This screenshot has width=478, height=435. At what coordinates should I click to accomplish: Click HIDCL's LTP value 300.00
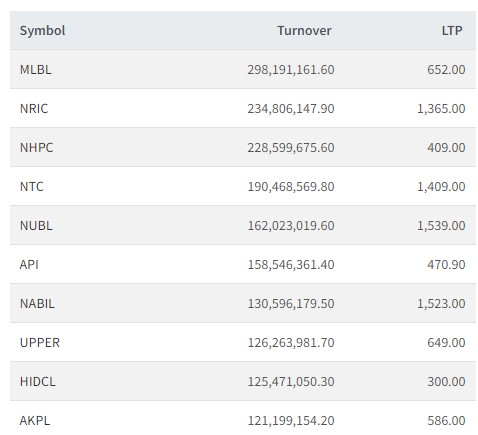[446, 382]
